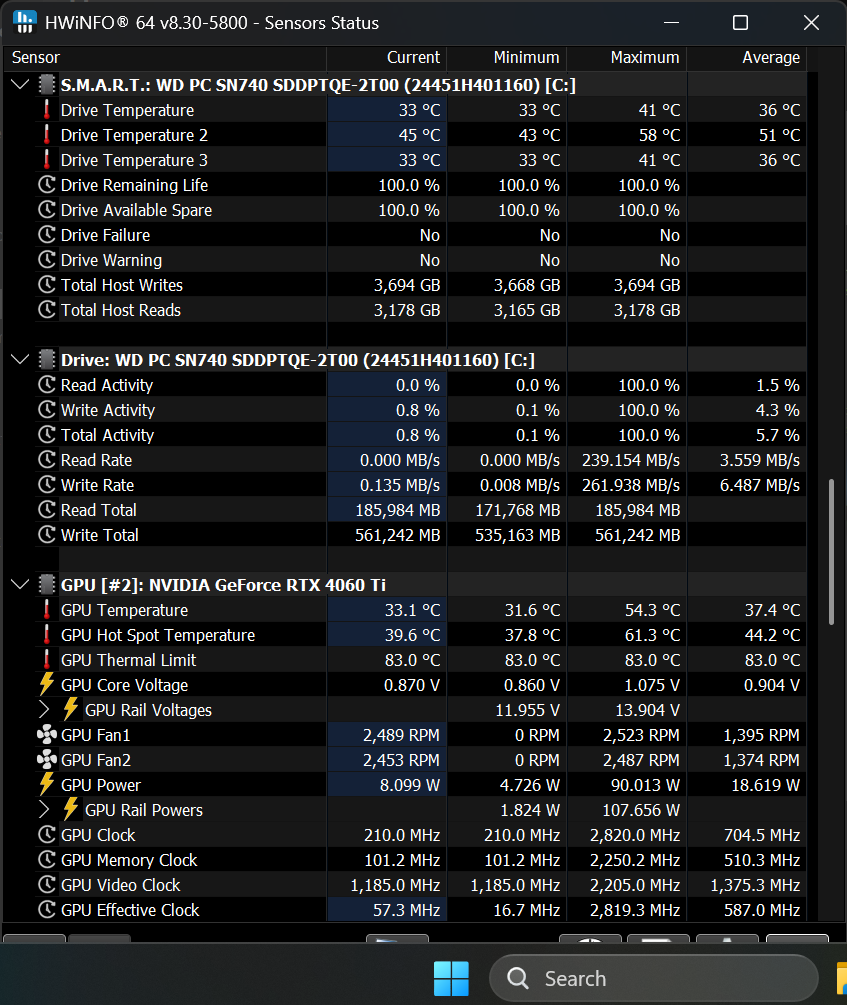Expand the GPU Rail Voltages group
Screen dimensions: 847x1005
click(x=44, y=710)
